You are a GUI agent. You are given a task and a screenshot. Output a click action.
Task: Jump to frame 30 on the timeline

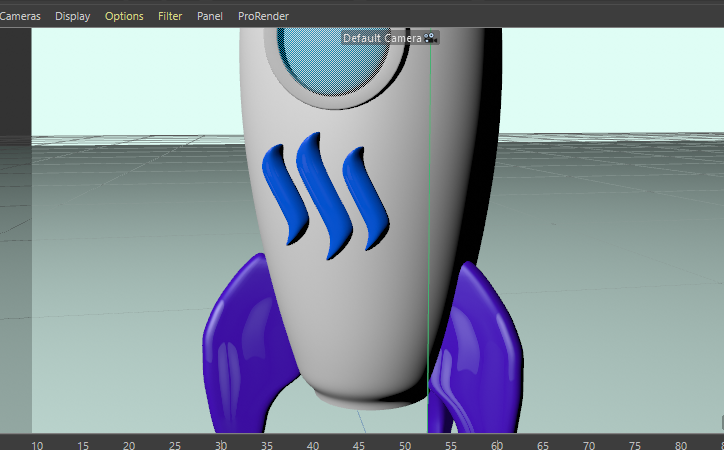click(221, 445)
